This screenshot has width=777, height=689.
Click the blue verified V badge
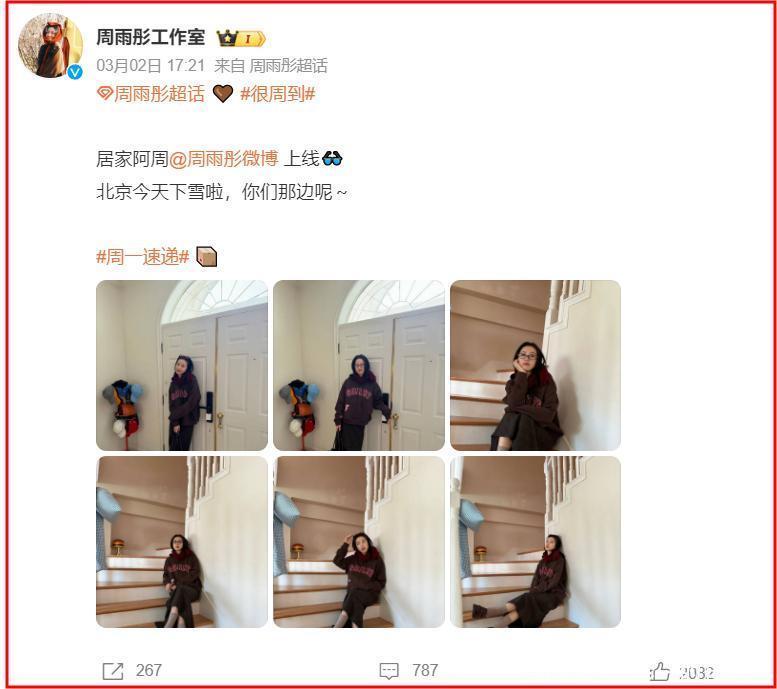point(75,72)
